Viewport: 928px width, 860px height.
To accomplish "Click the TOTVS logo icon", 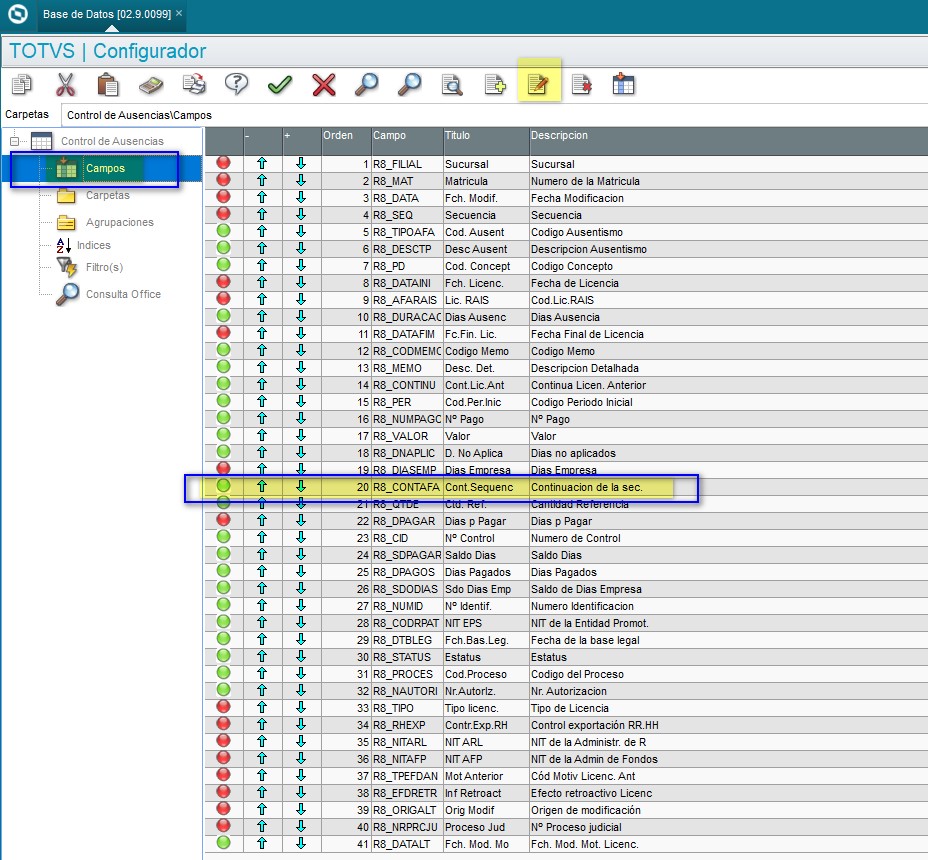I will [18, 14].
